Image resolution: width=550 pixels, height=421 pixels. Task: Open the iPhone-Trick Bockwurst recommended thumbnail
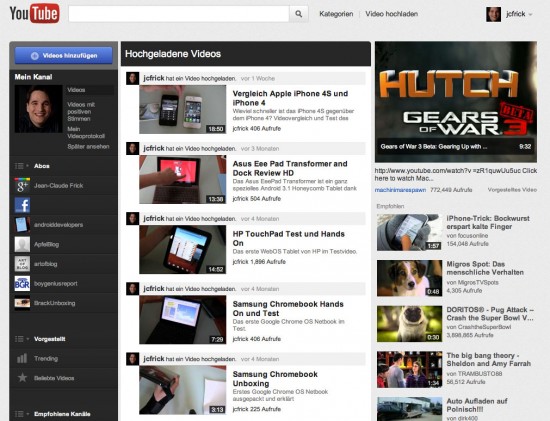pos(409,233)
